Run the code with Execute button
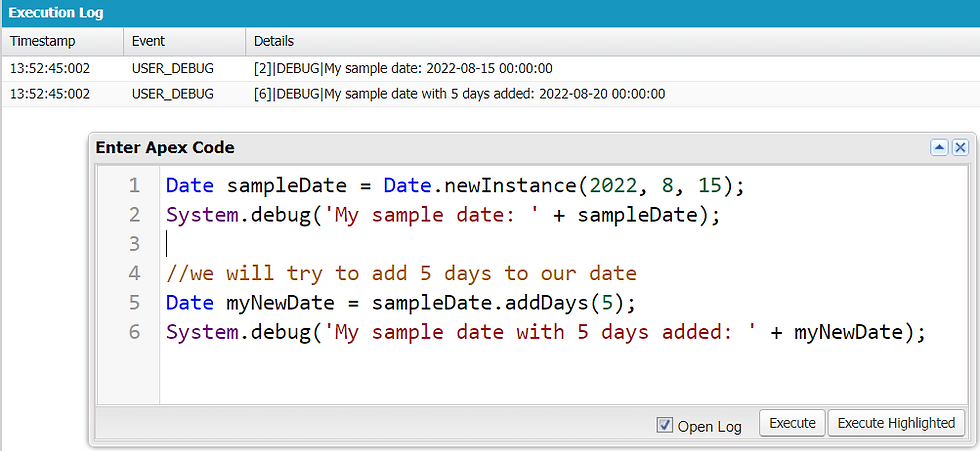This screenshot has height=451, width=980. (792, 423)
